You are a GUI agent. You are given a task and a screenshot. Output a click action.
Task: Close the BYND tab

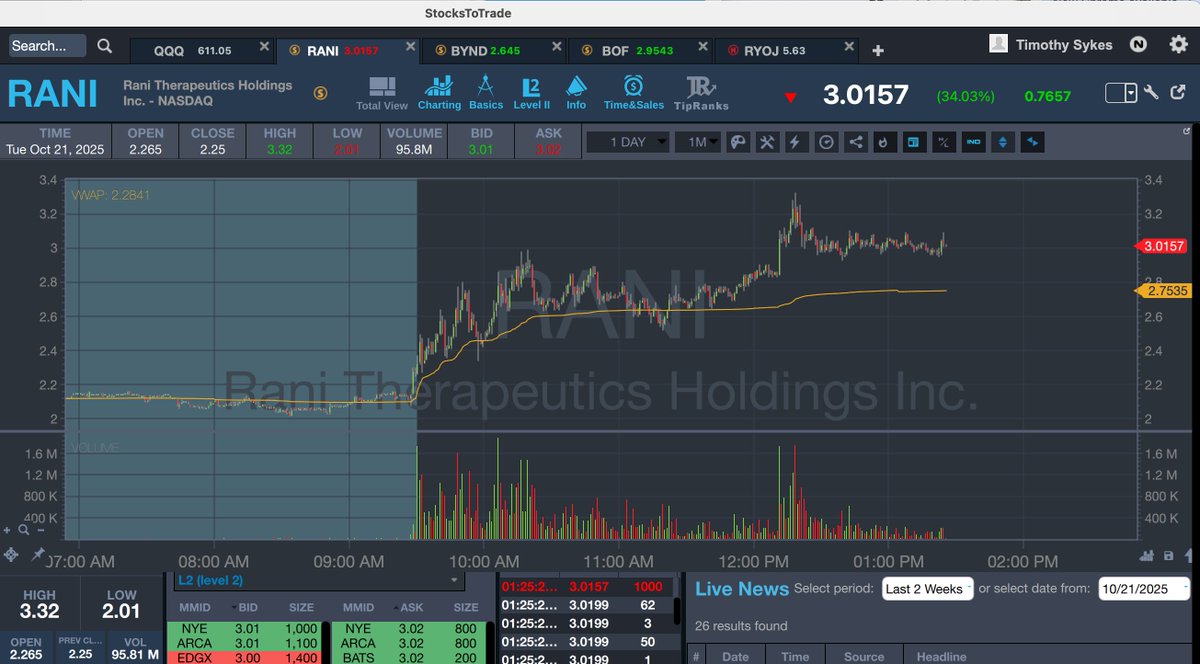click(555, 47)
